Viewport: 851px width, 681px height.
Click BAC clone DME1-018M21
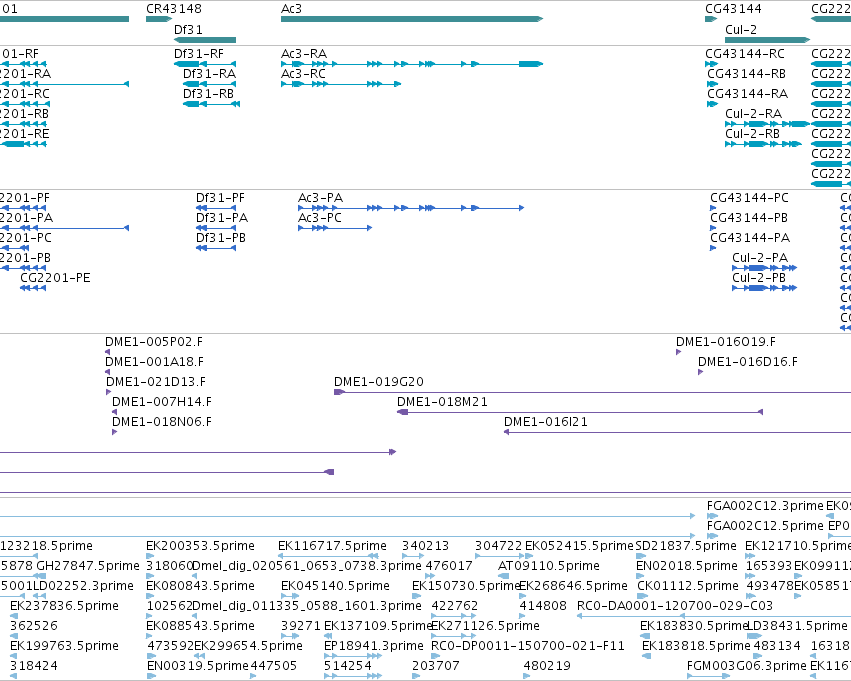click(x=580, y=412)
